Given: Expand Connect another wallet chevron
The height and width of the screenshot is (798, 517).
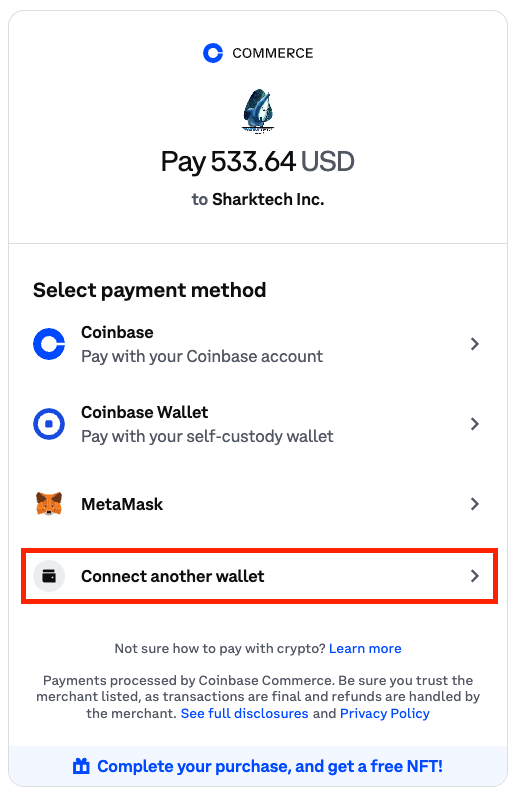Looking at the screenshot, I should (x=475, y=576).
